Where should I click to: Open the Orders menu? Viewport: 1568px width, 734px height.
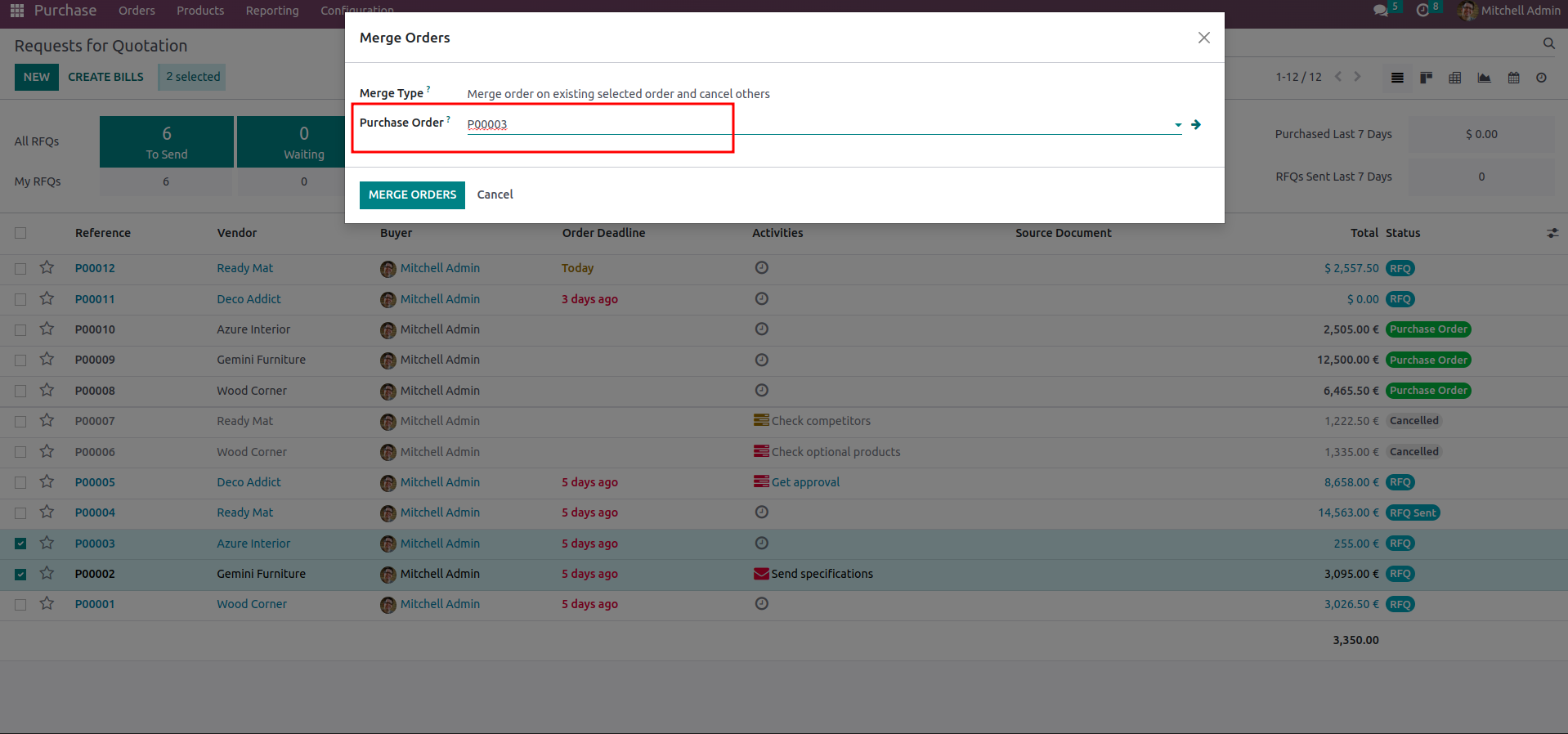pyautogui.click(x=137, y=11)
